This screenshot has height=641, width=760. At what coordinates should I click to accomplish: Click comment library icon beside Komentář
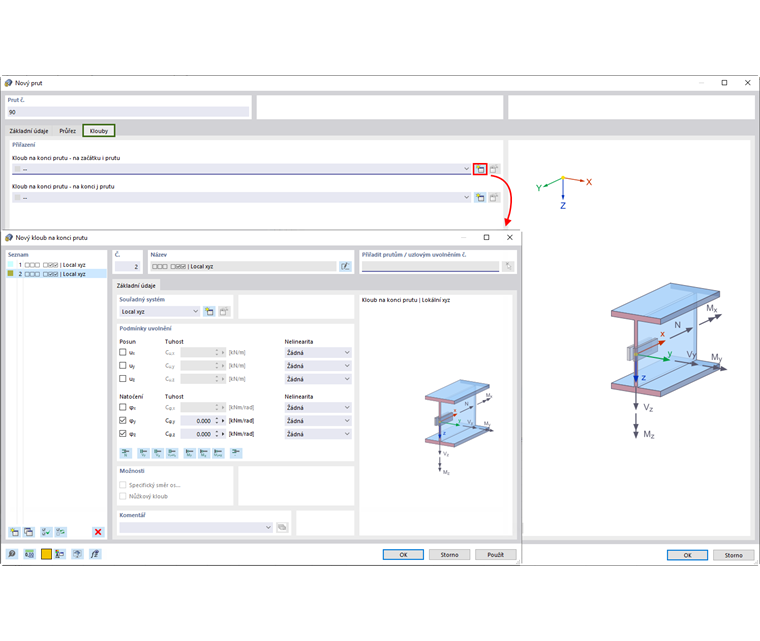[x=282, y=527]
